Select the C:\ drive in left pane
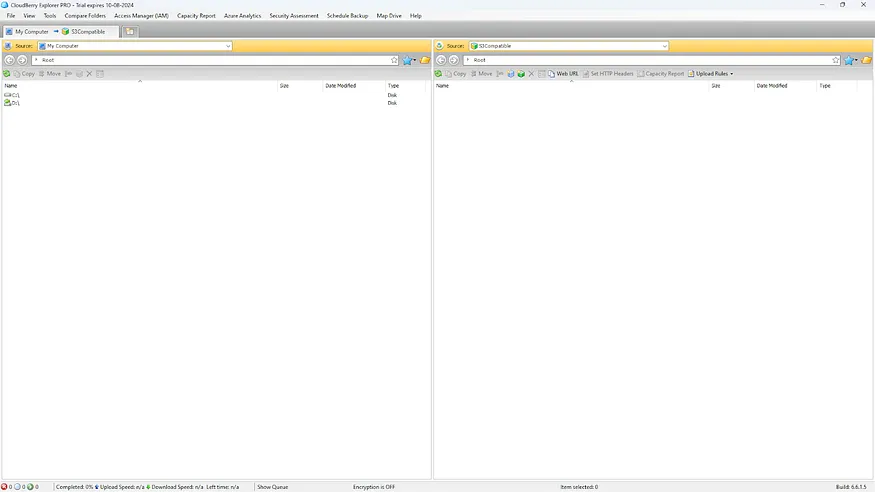 (13, 95)
